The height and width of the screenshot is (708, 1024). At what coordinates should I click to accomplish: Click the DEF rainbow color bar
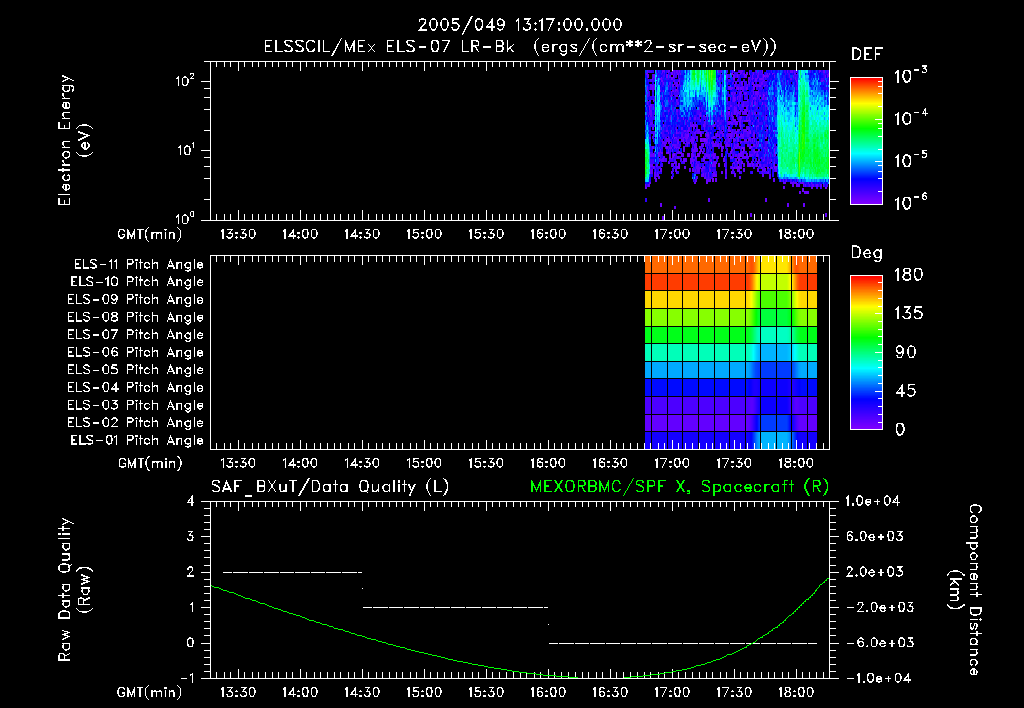pyautogui.click(x=866, y=140)
